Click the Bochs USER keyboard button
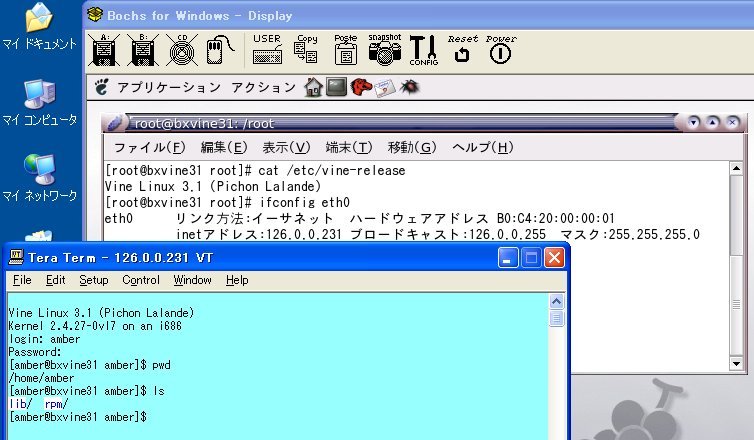The height and width of the screenshot is (440, 754). (x=267, y=49)
